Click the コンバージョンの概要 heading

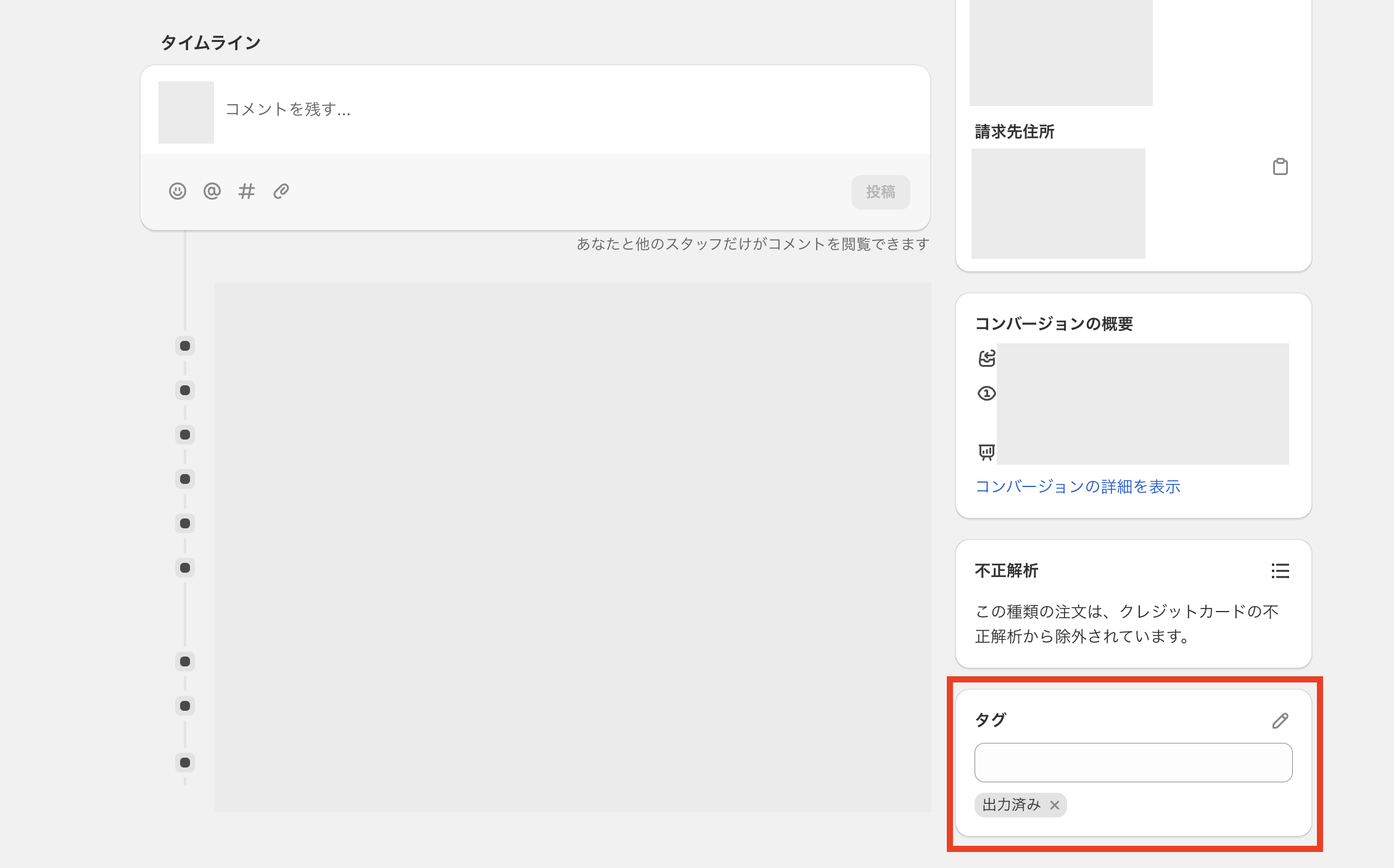(x=1054, y=324)
